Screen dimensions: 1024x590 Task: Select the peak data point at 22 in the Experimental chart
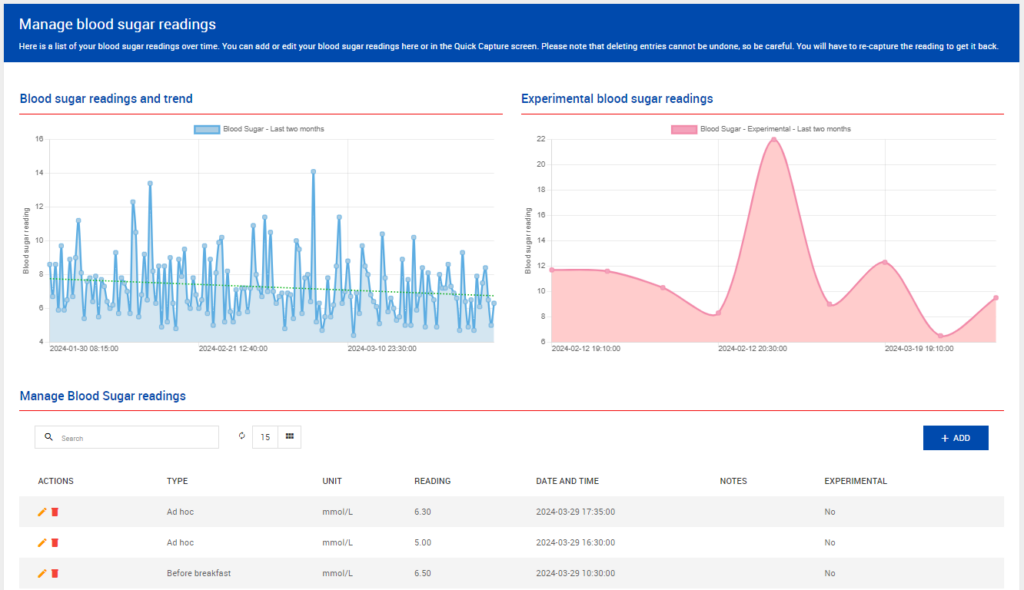774,139
